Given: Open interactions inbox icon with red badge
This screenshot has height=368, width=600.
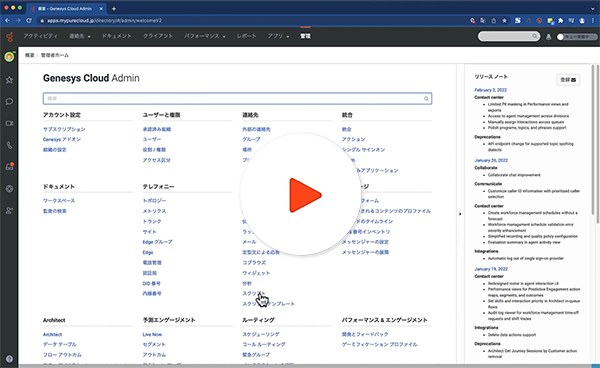Looking at the screenshot, I should tap(10, 166).
